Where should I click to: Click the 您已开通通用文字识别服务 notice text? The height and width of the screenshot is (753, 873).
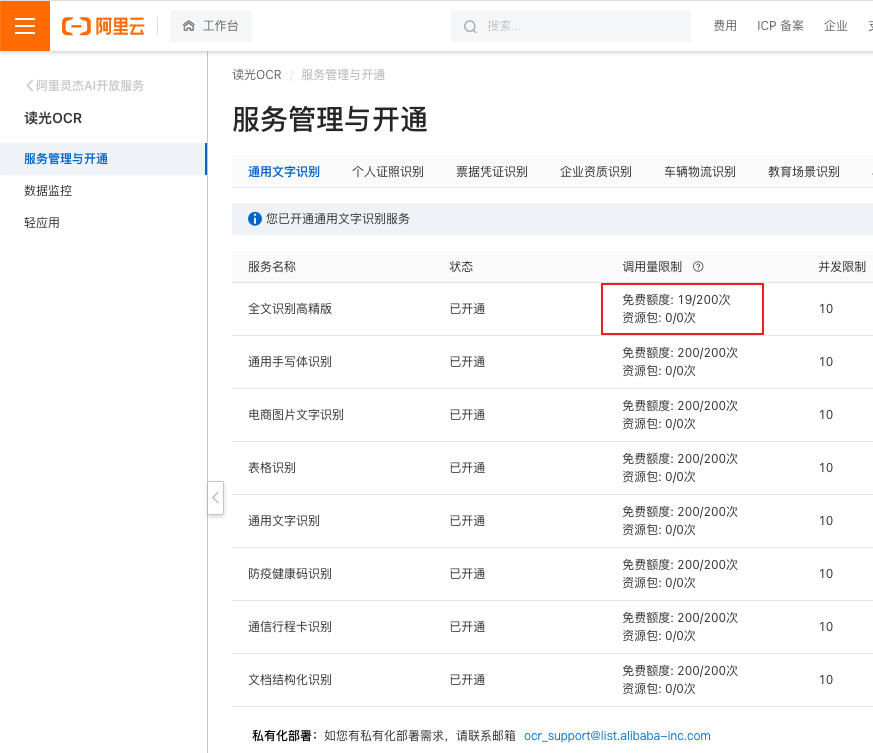click(337, 219)
